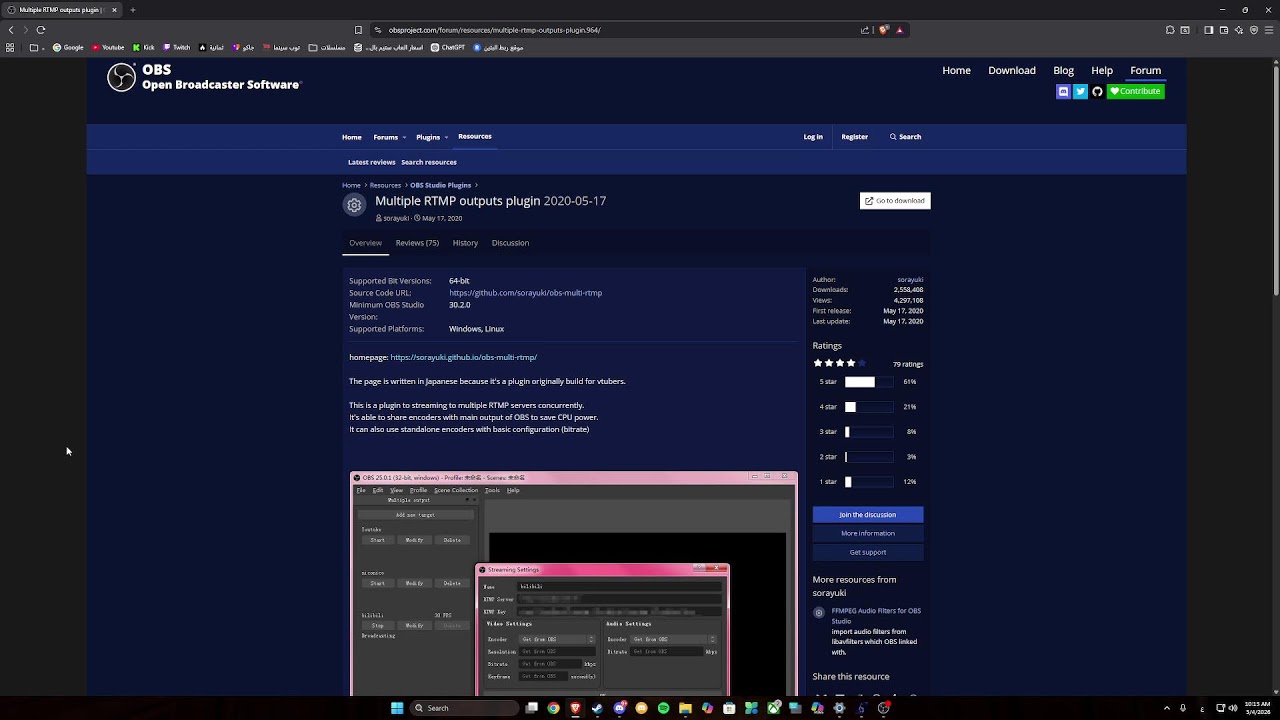1280x720 pixels.
Task: Select the Overview tab
Action: coord(365,243)
